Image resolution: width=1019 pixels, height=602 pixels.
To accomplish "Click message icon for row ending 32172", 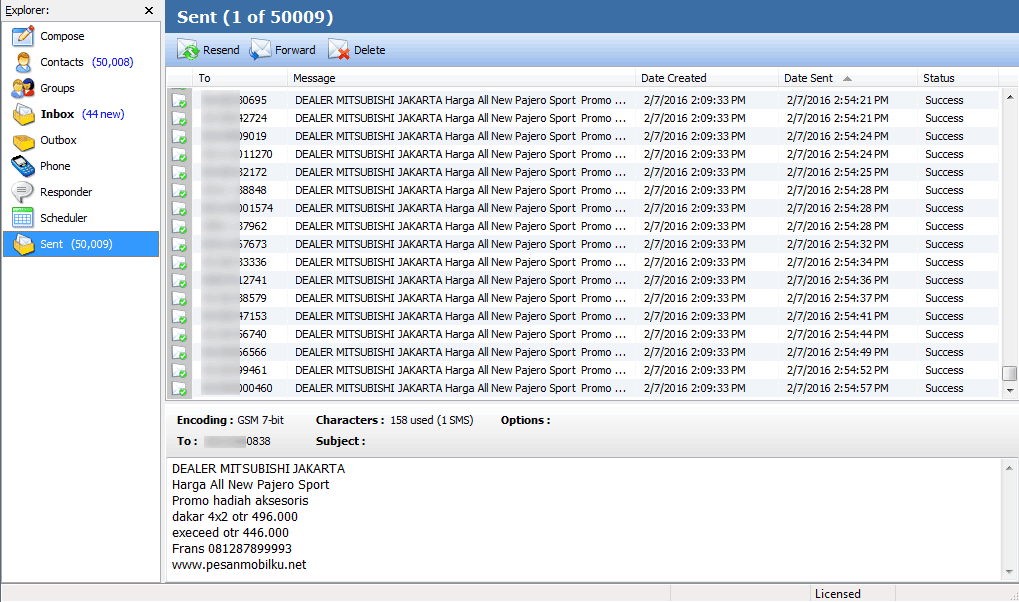I will tap(179, 173).
